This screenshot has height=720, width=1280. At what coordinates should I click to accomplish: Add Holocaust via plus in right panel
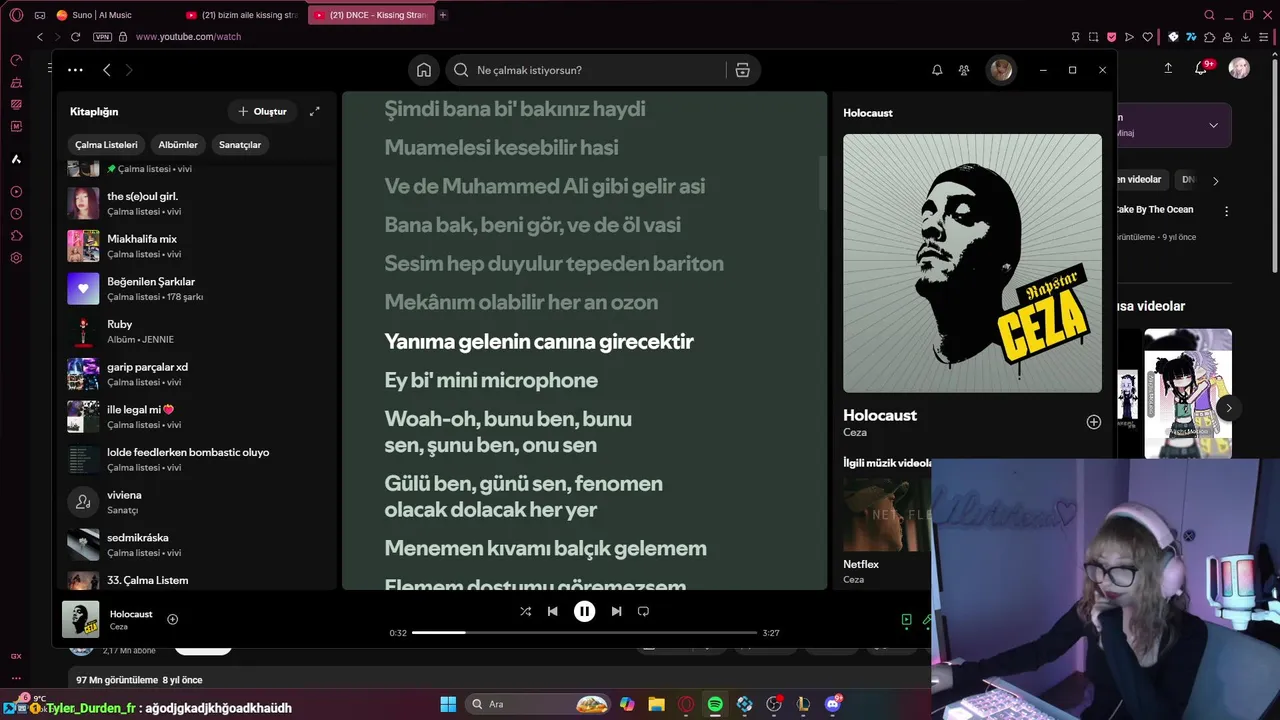tap(1093, 422)
